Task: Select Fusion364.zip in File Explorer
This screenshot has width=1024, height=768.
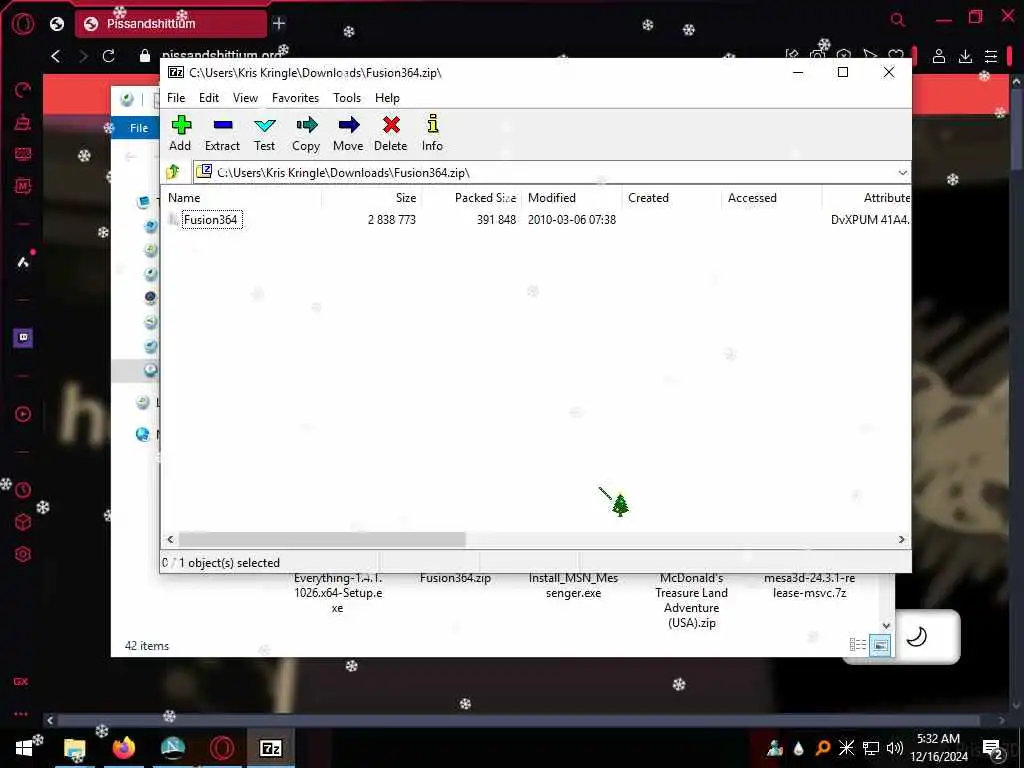Action: click(x=455, y=579)
